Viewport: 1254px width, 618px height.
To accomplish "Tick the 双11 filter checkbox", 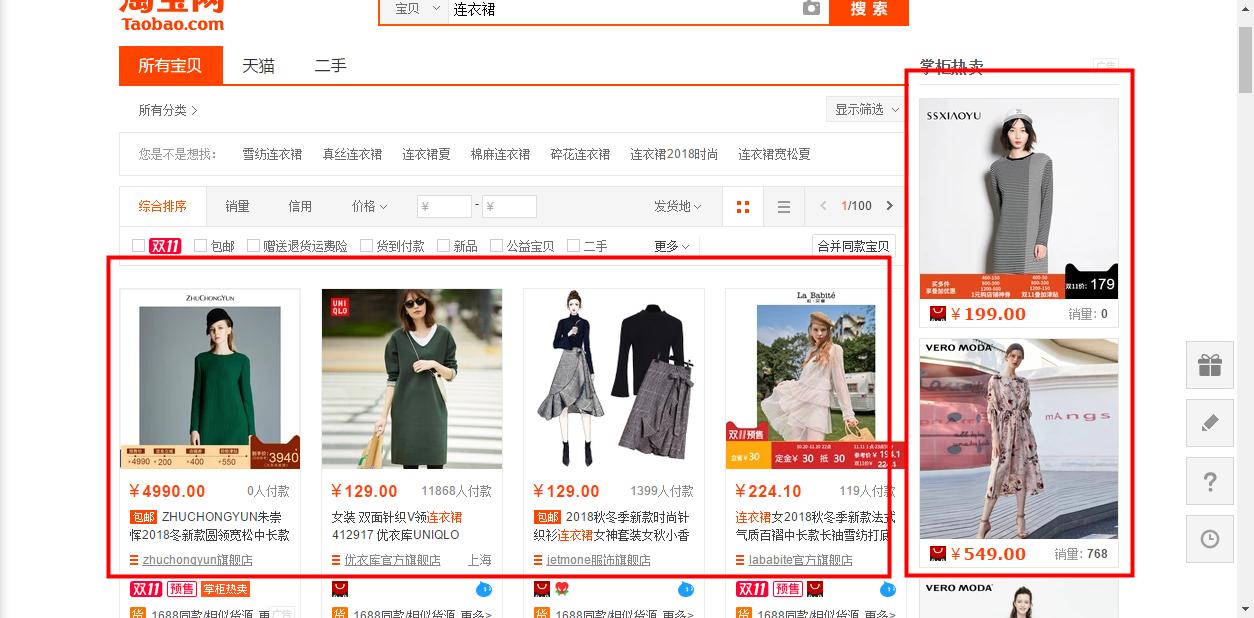I will pos(139,245).
